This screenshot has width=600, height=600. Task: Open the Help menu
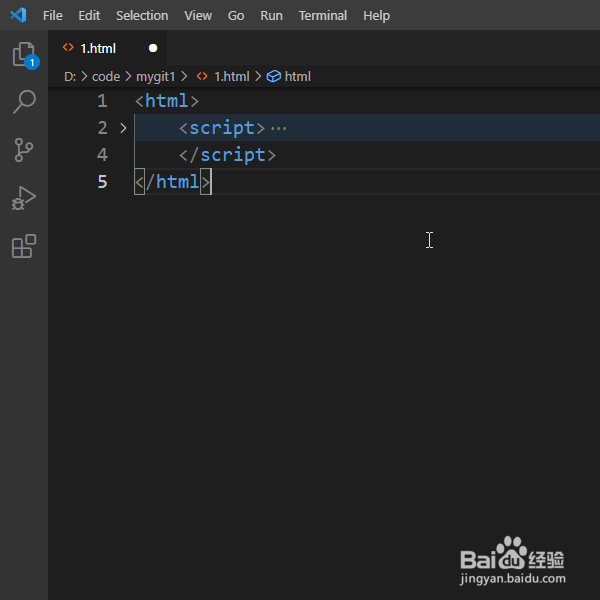[377, 16]
